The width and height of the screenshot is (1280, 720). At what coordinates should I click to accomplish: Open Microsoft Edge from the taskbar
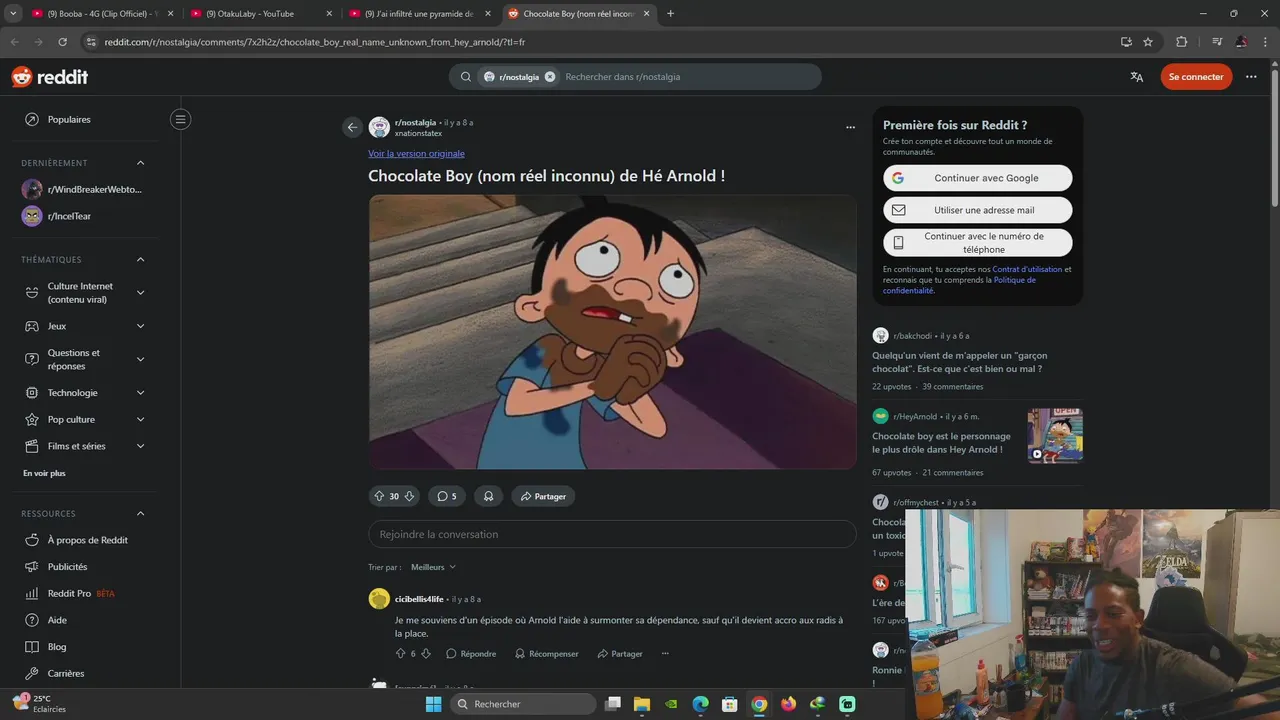pyautogui.click(x=701, y=704)
